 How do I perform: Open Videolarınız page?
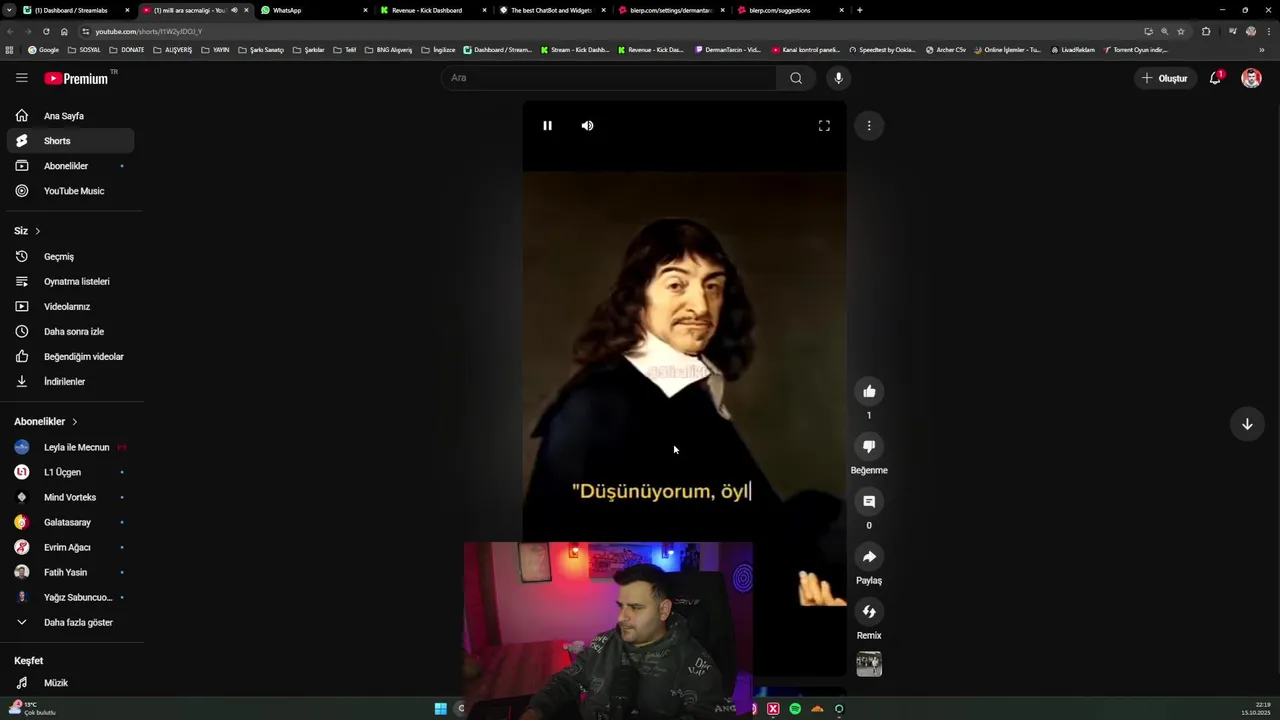(x=70, y=307)
